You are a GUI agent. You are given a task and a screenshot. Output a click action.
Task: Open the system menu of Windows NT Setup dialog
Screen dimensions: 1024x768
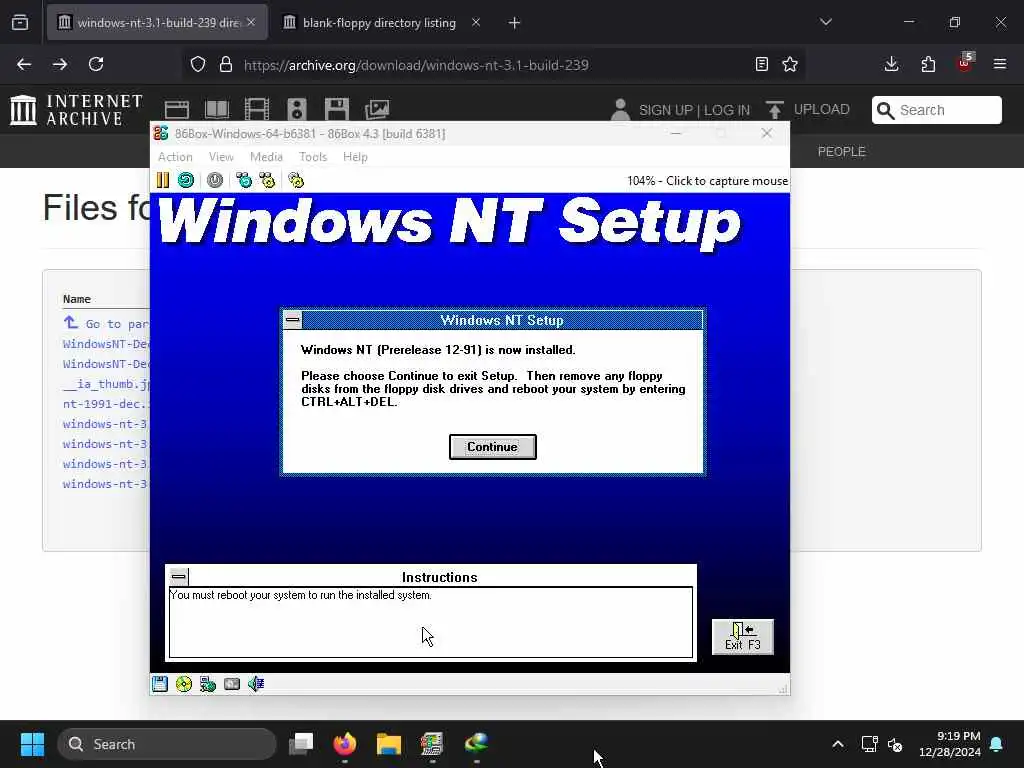[x=293, y=320]
